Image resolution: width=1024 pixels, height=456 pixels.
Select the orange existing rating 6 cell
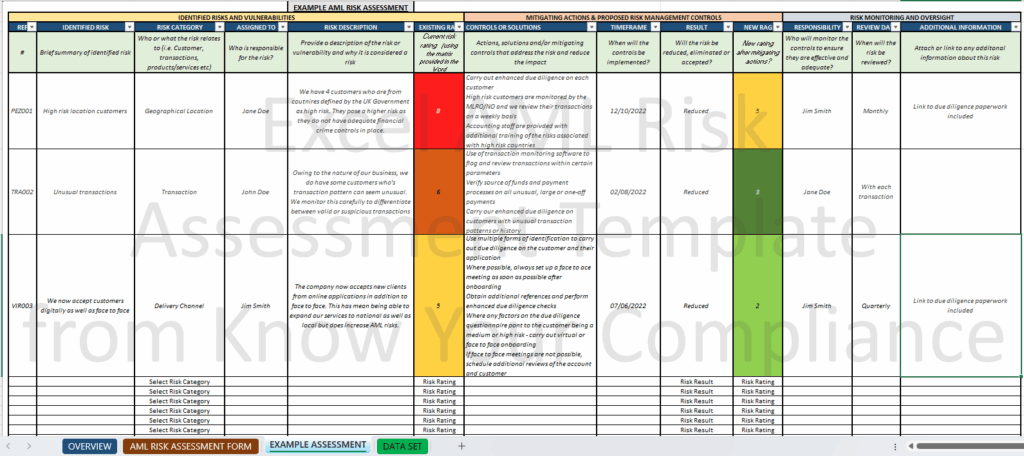[439, 191]
